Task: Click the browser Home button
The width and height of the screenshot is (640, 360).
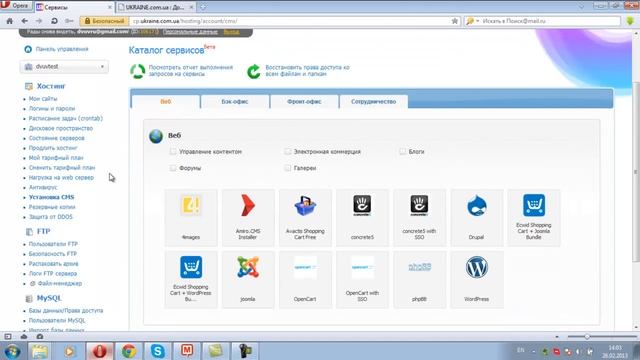Action: pos(10,21)
